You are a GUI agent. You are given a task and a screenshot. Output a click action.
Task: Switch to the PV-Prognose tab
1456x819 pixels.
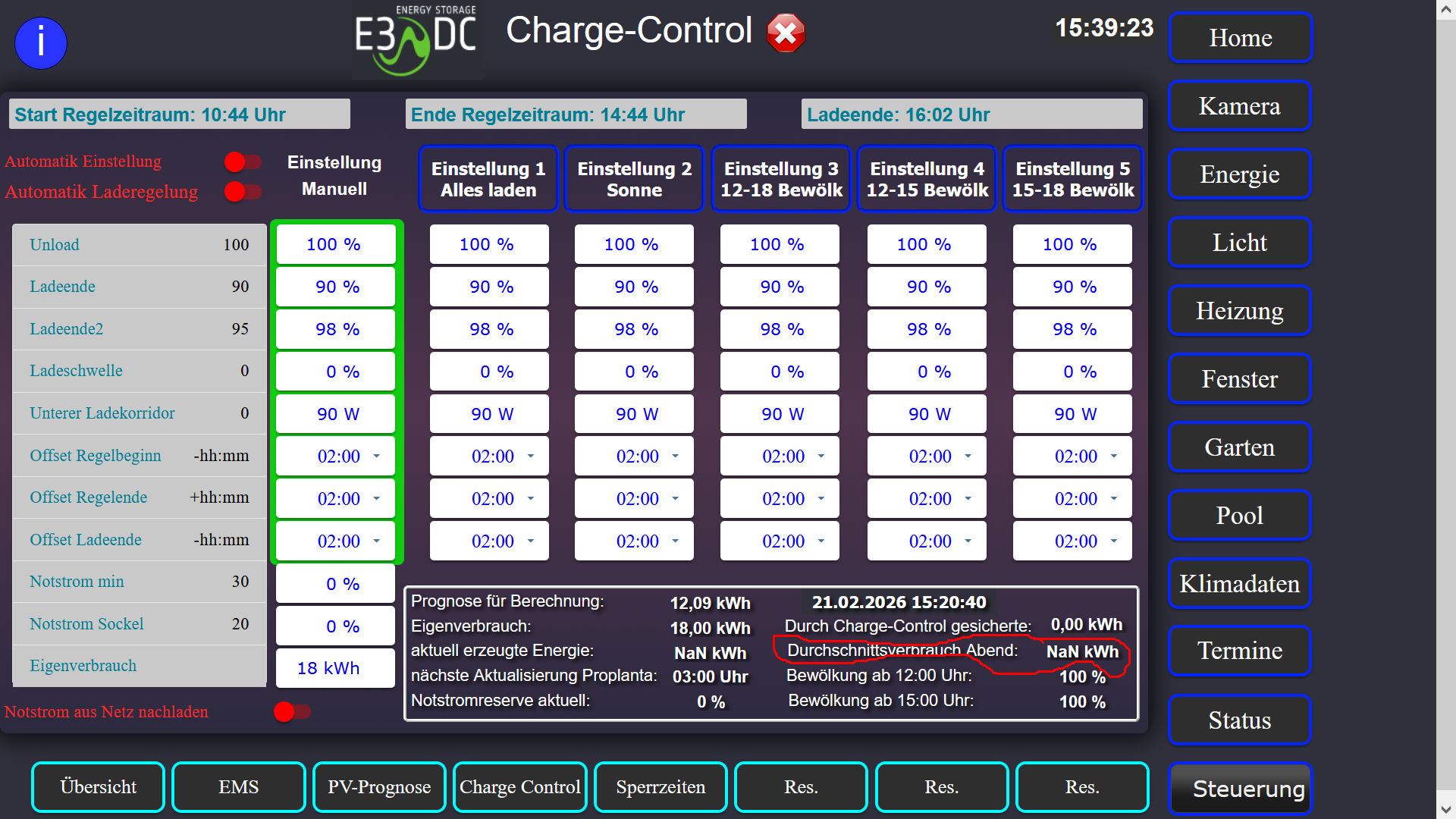point(379,787)
